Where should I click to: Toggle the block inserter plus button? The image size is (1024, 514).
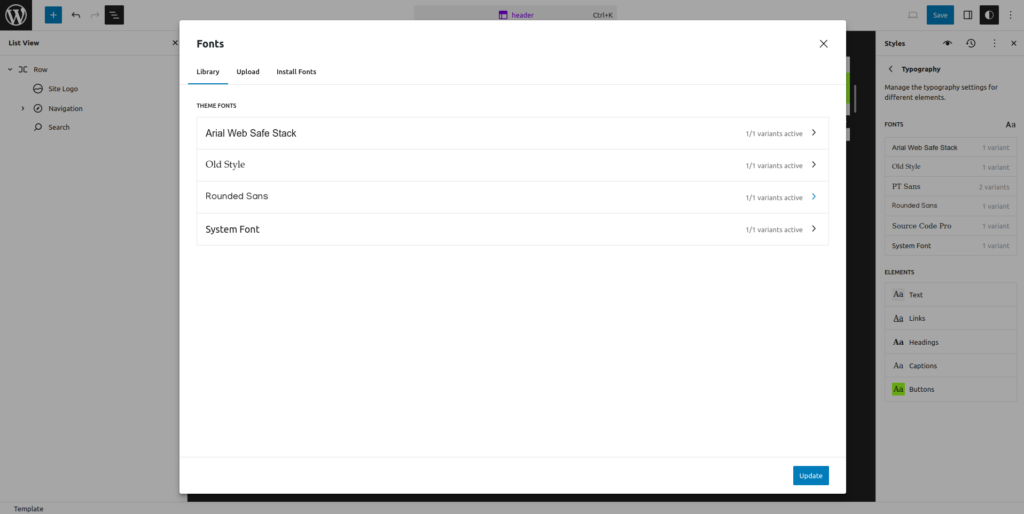coord(54,15)
